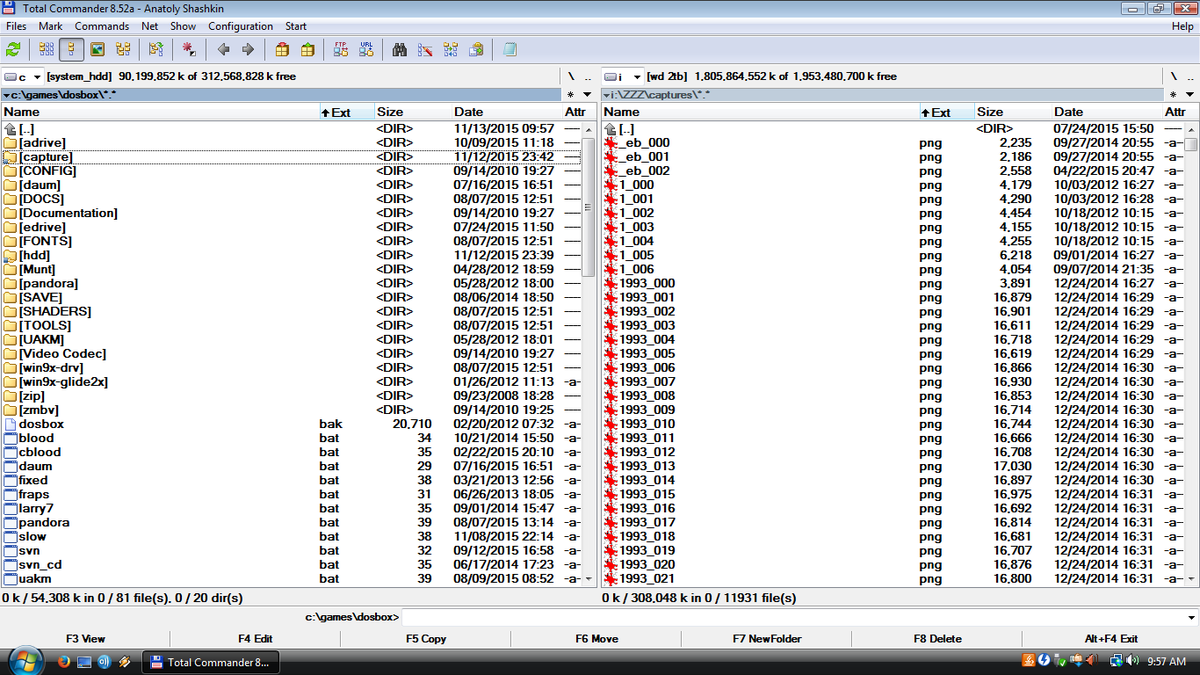1200x675 pixels.
Task: Select the full details view toolbar icon
Action: (72, 49)
